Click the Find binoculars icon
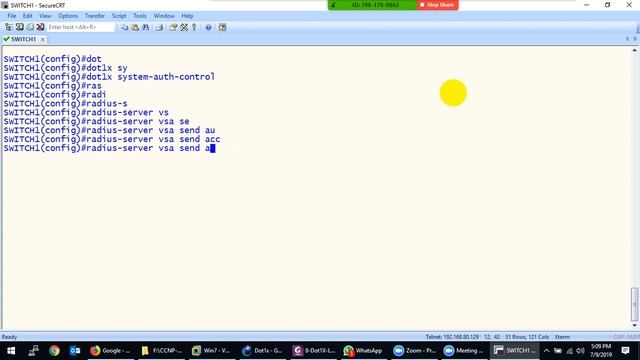 145,27
